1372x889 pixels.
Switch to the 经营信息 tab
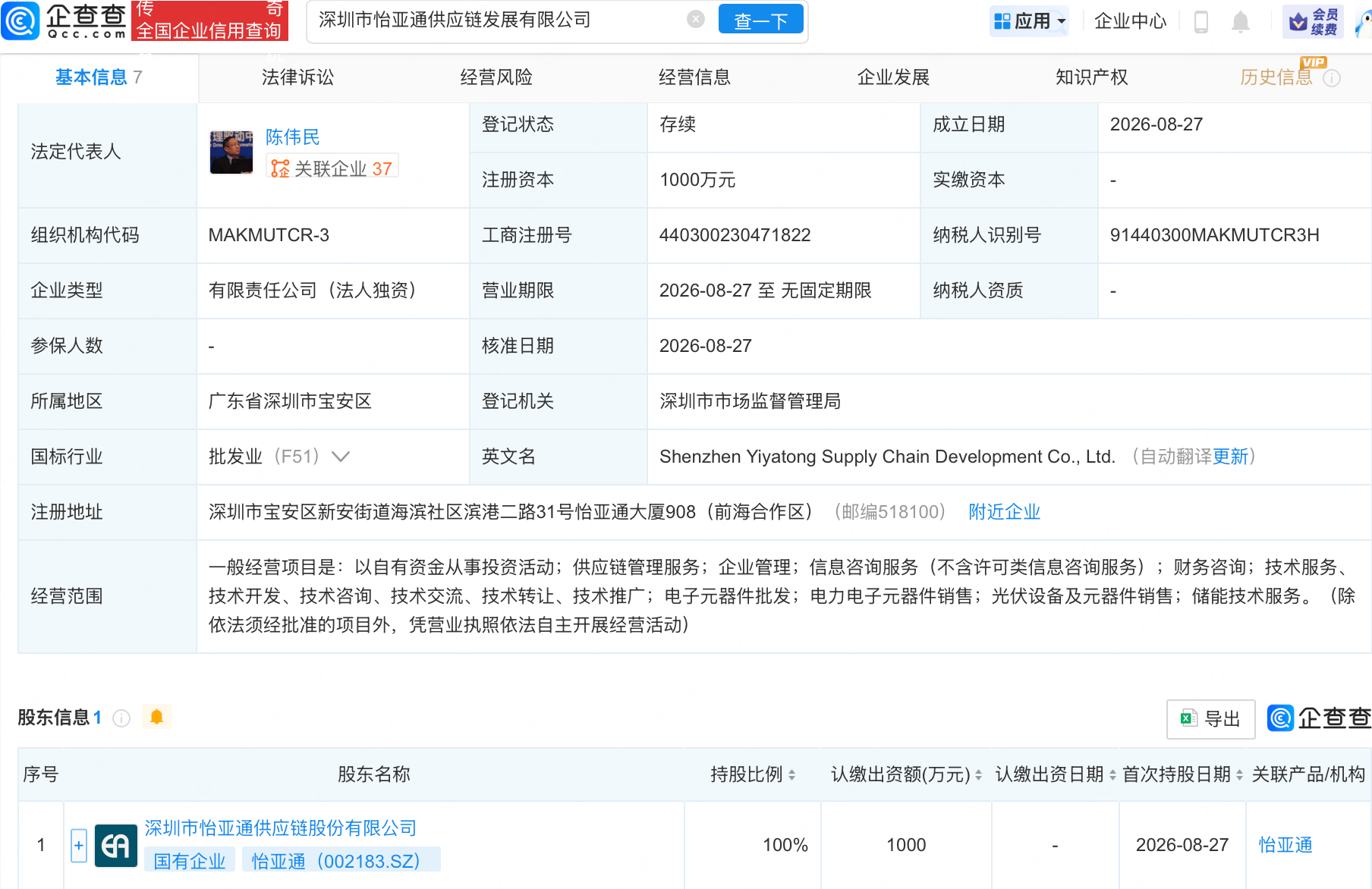click(694, 77)
